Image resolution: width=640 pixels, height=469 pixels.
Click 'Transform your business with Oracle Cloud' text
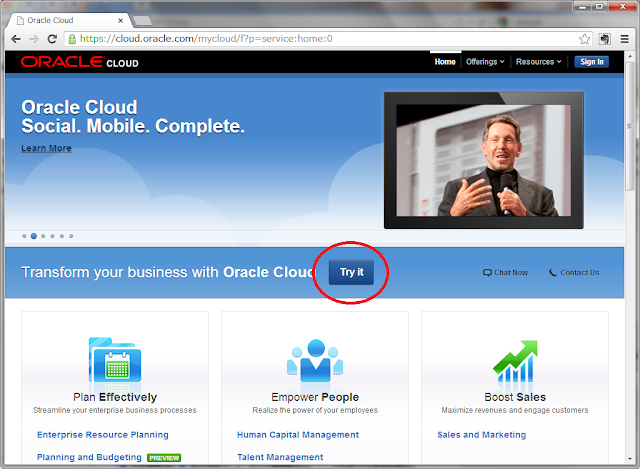point(168,272)
